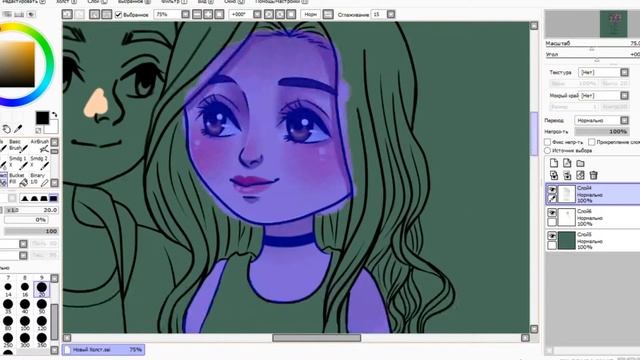640x360 pixels.
Task: Delete layer with trash icon
Action: coord(593,176)
